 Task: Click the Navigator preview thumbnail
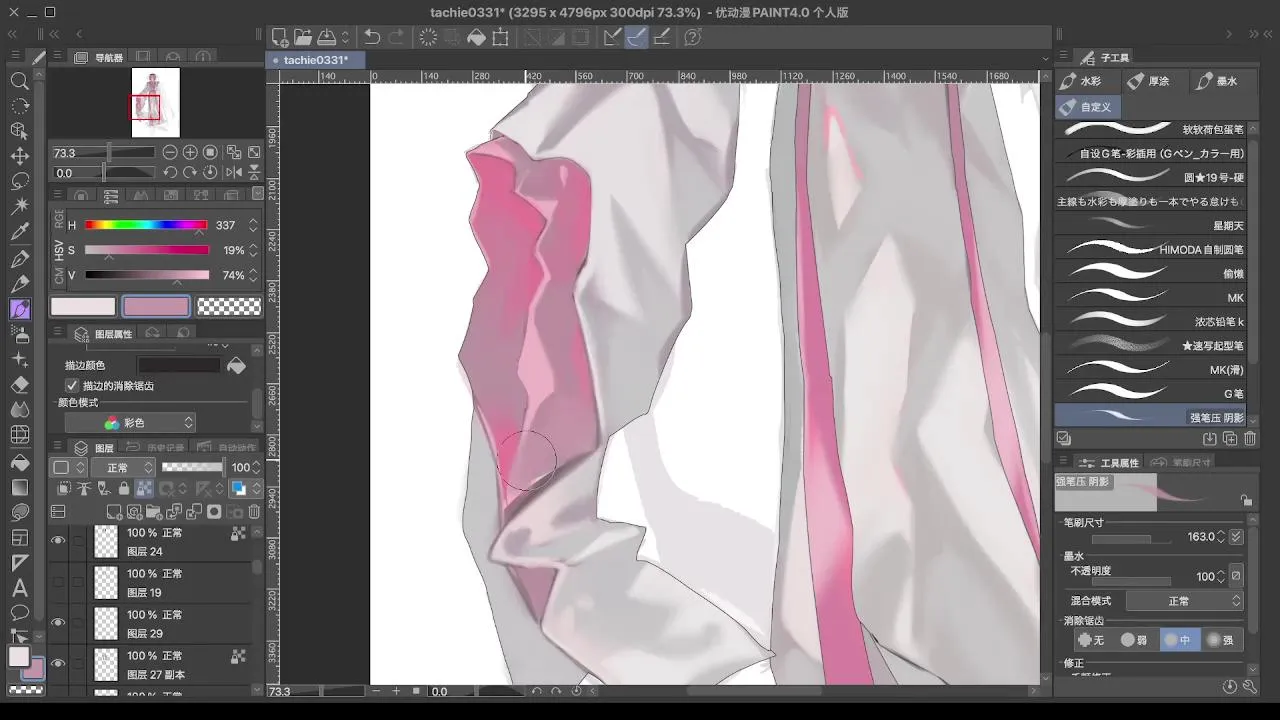tap(155, 102)
